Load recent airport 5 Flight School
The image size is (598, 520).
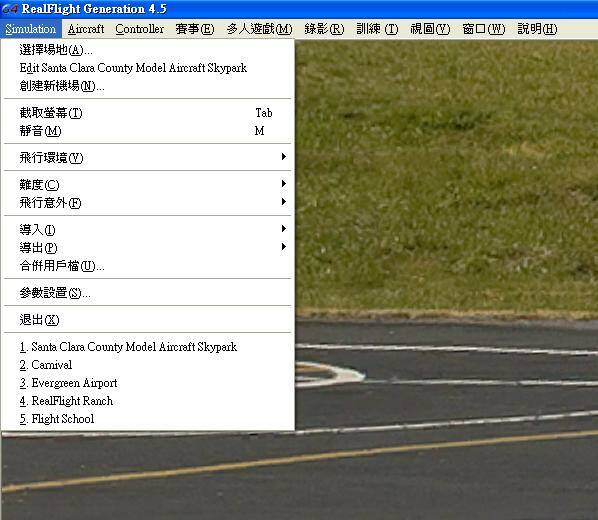point(148,418)
